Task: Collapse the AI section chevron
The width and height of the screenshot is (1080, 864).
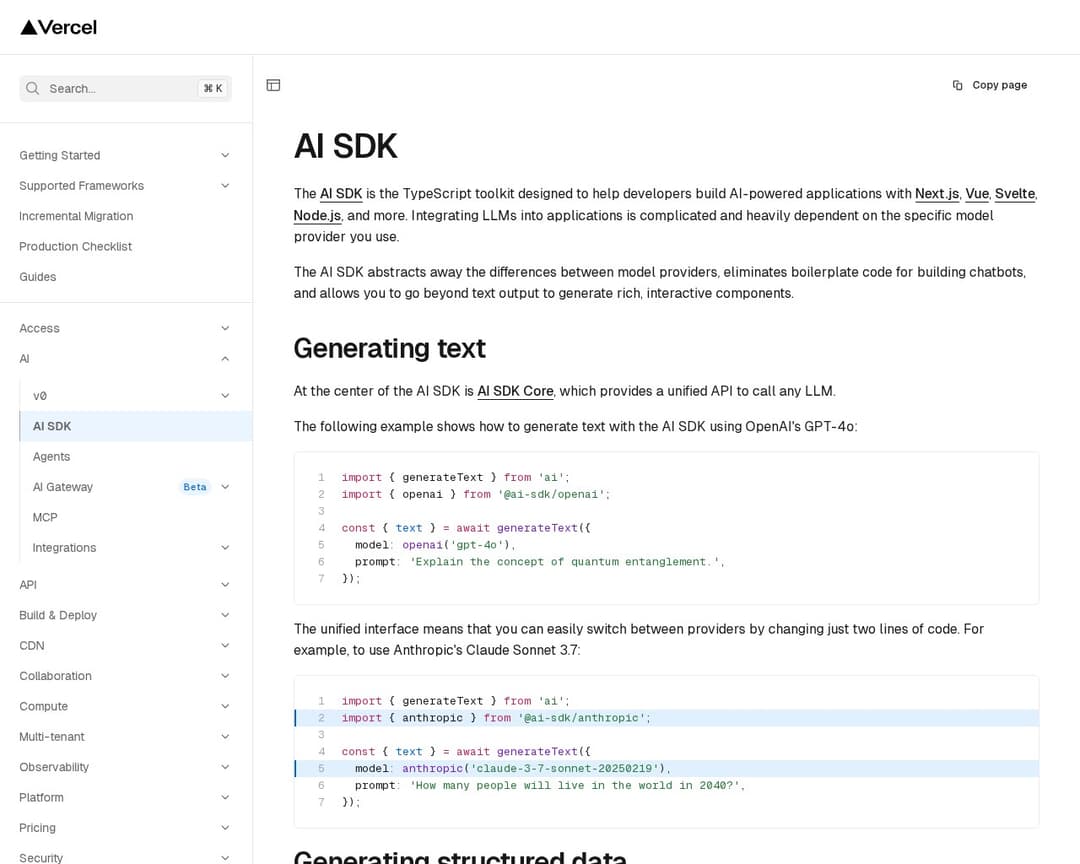Action: pyautogui.click(x=225, y=359)
